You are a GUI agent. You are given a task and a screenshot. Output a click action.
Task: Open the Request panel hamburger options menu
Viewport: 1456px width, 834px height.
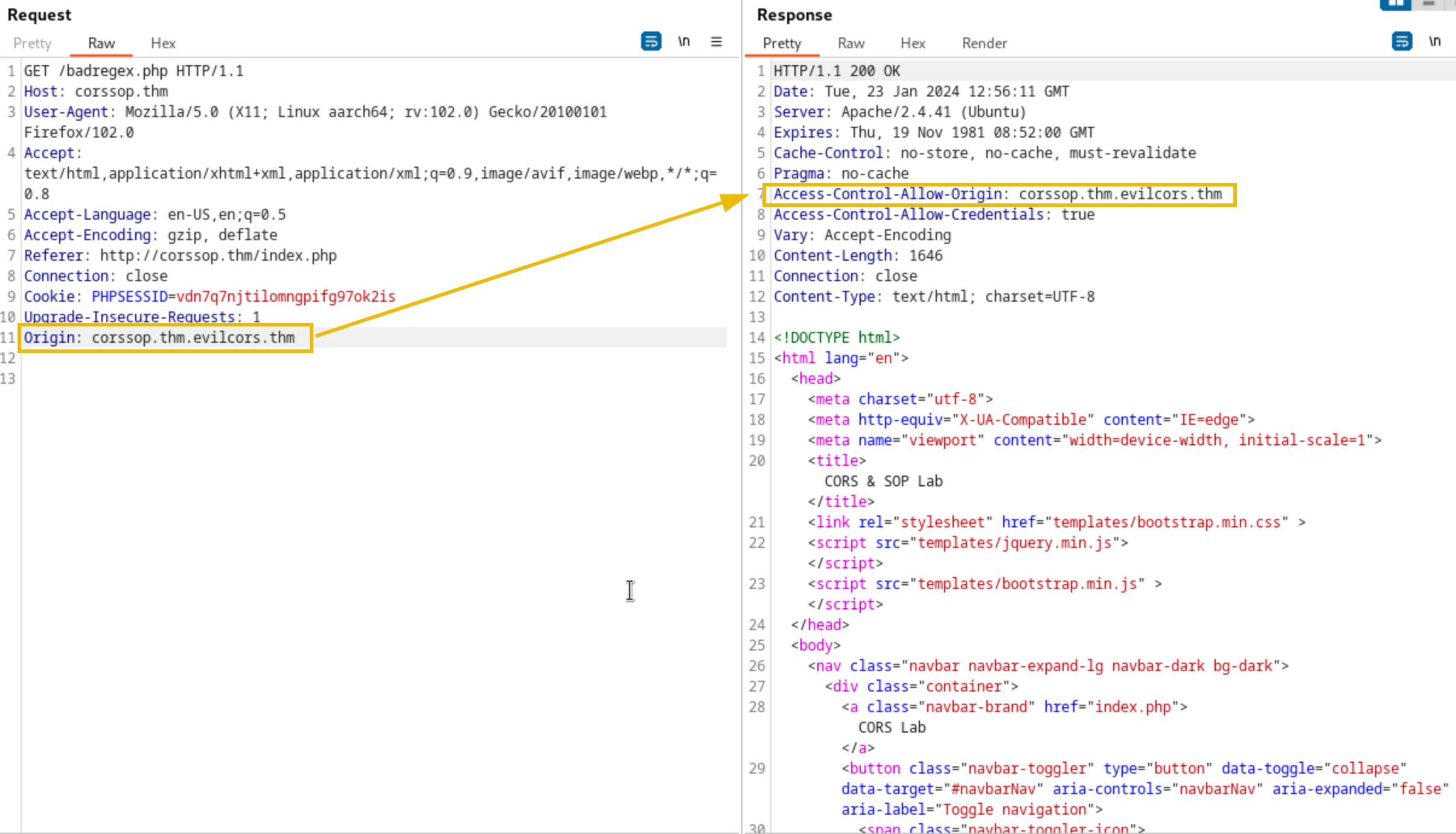(x=717, y=42)
